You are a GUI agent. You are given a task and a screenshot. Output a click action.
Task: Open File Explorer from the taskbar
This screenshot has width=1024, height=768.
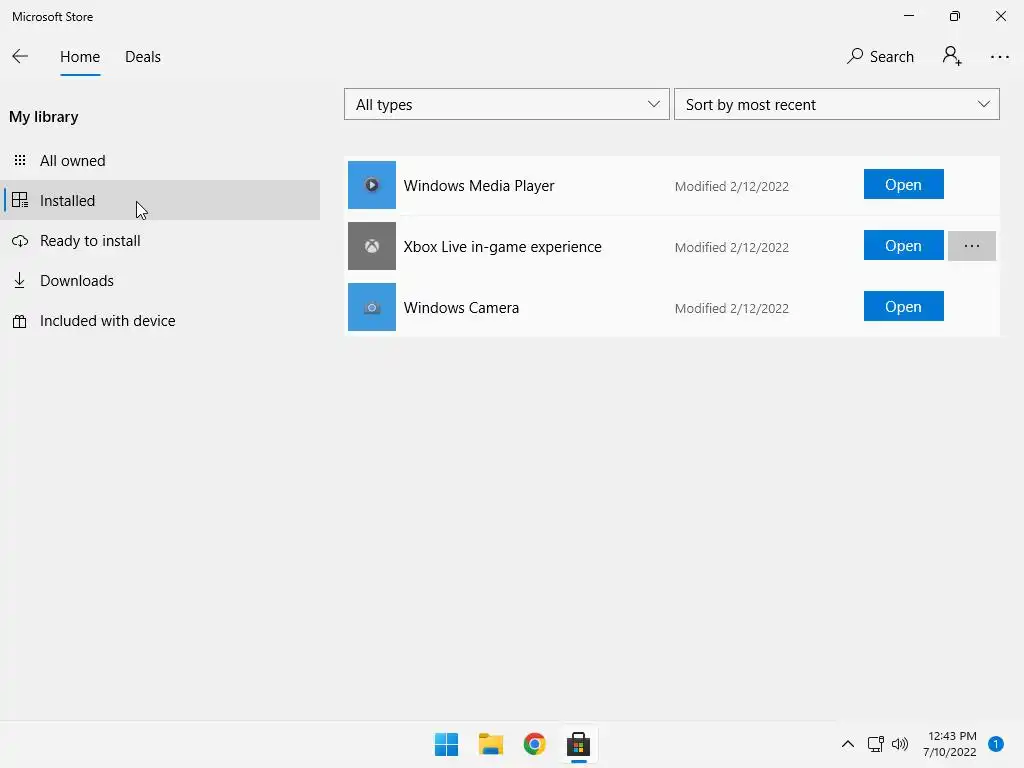coord(490,744)
